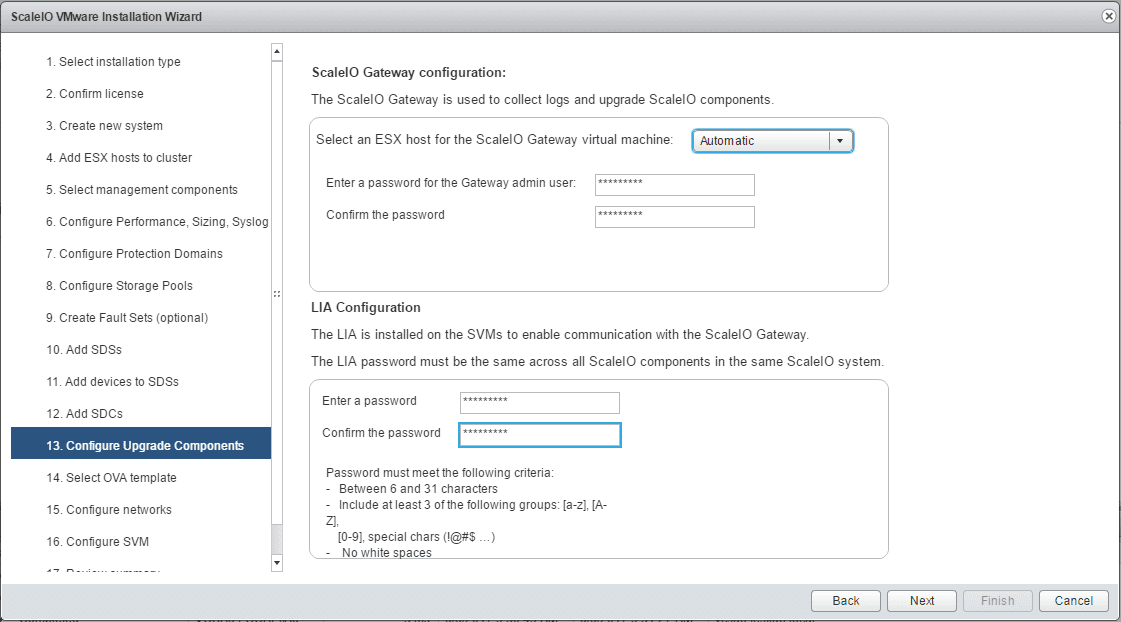Cancel the installation wizard
The width and height of the screenshot is (1121, 622).
pyautogui.click(x=1073, y=601)
